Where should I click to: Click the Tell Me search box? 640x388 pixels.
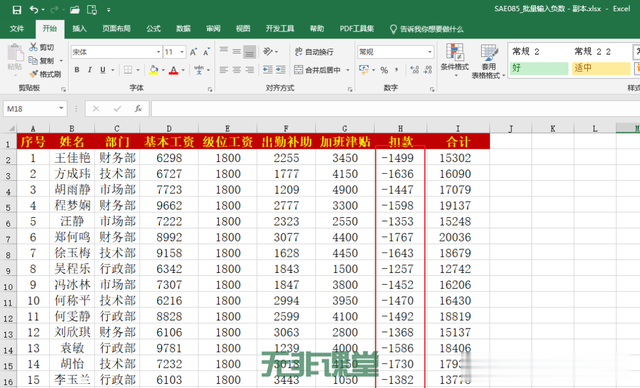coord(427,29)
